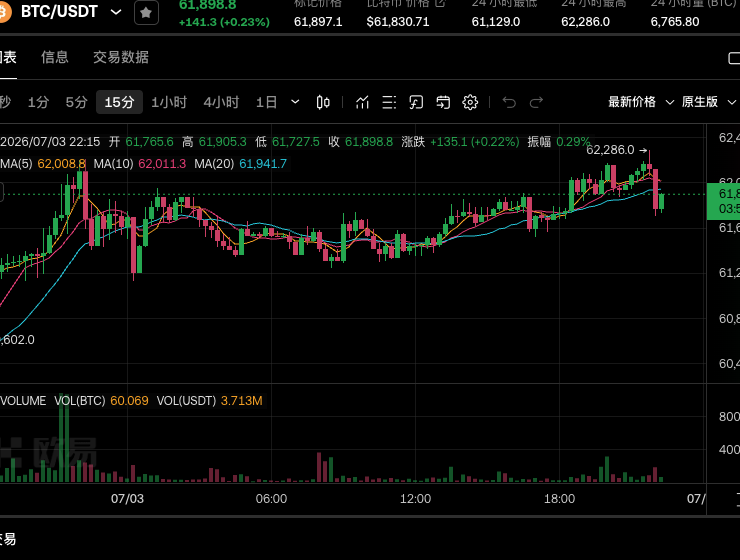This screenshot has height=560, width=740.
Task: Click the candle low value 61,727.5
Action: 296,142
